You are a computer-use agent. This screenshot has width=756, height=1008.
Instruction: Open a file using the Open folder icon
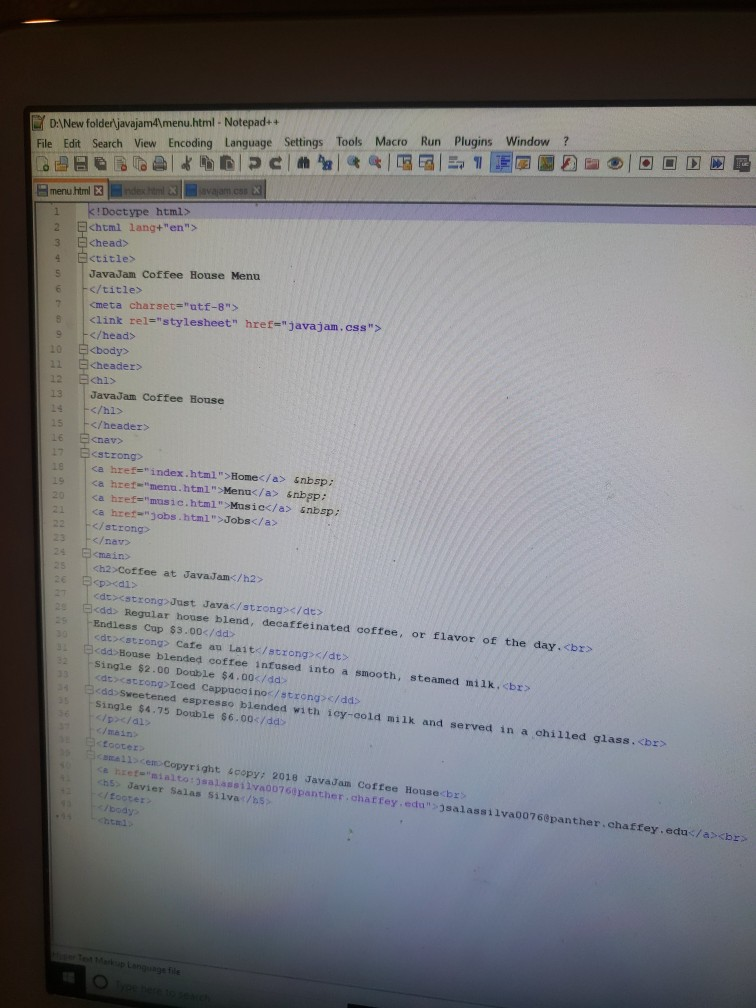(x=61, y=164)
